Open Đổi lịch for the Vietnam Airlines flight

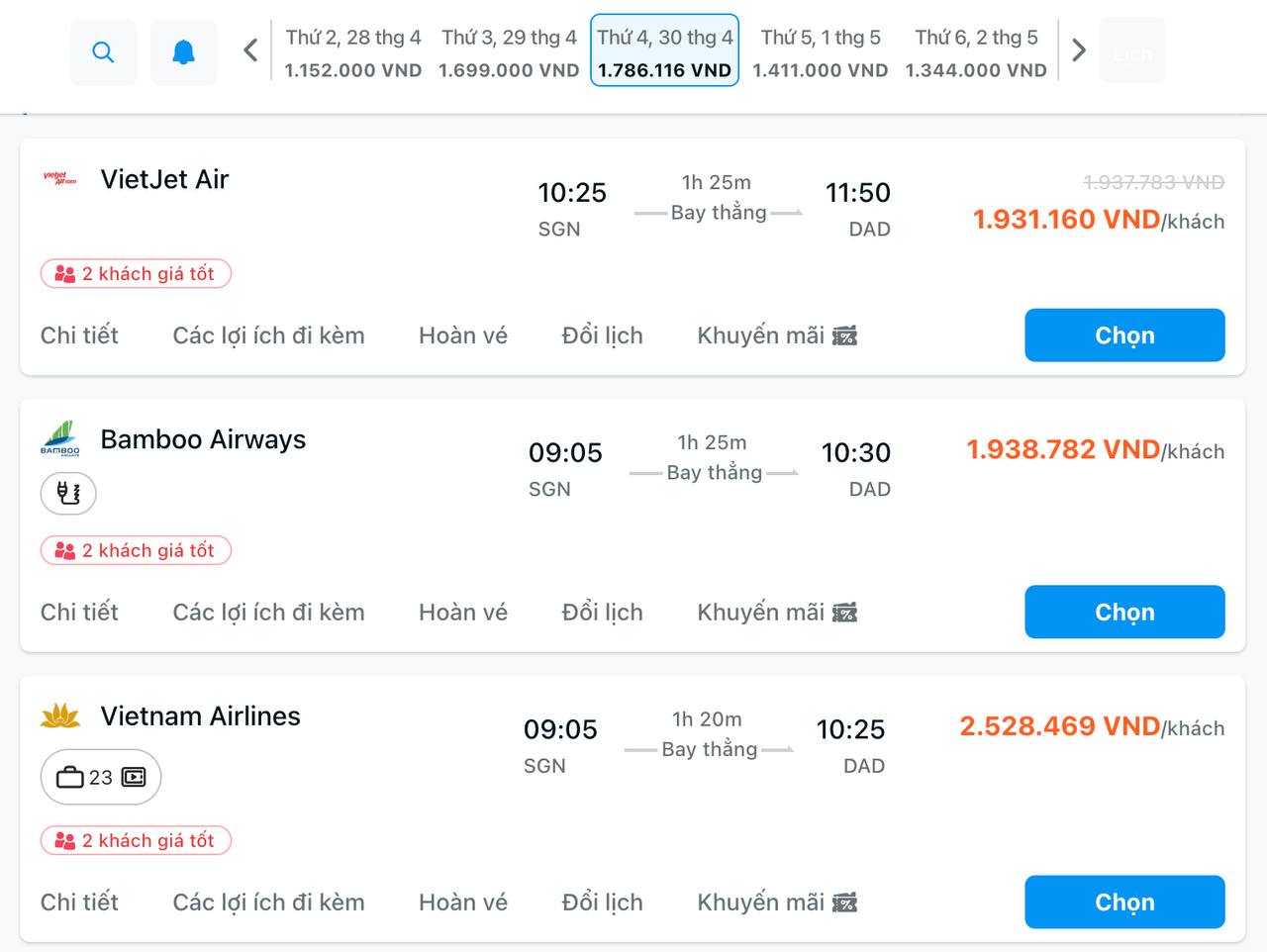pos(602,902)
